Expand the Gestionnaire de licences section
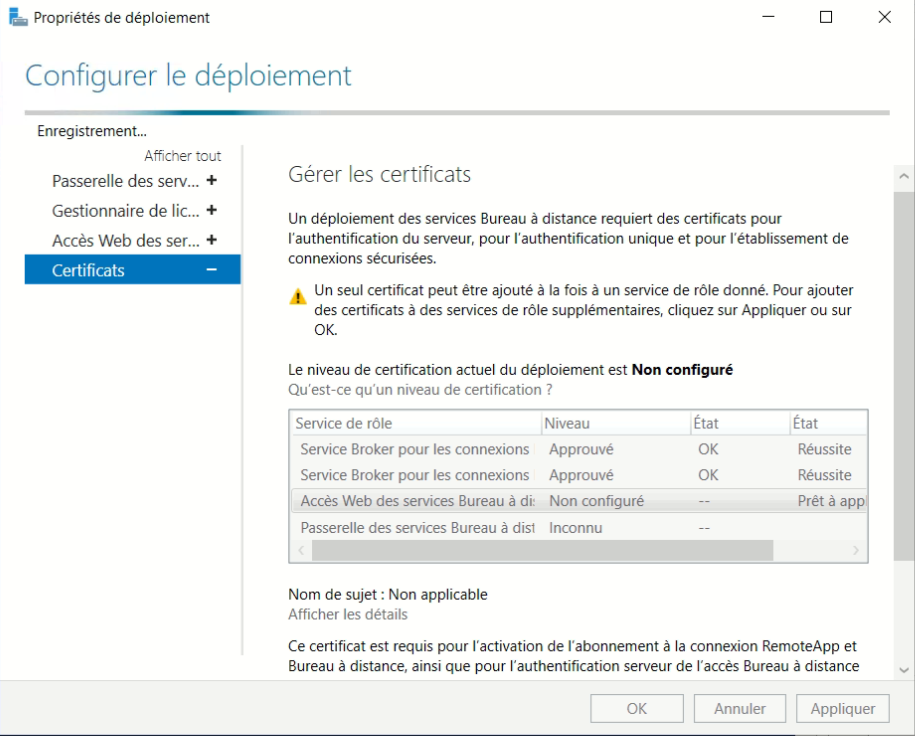 pos(211,211)
